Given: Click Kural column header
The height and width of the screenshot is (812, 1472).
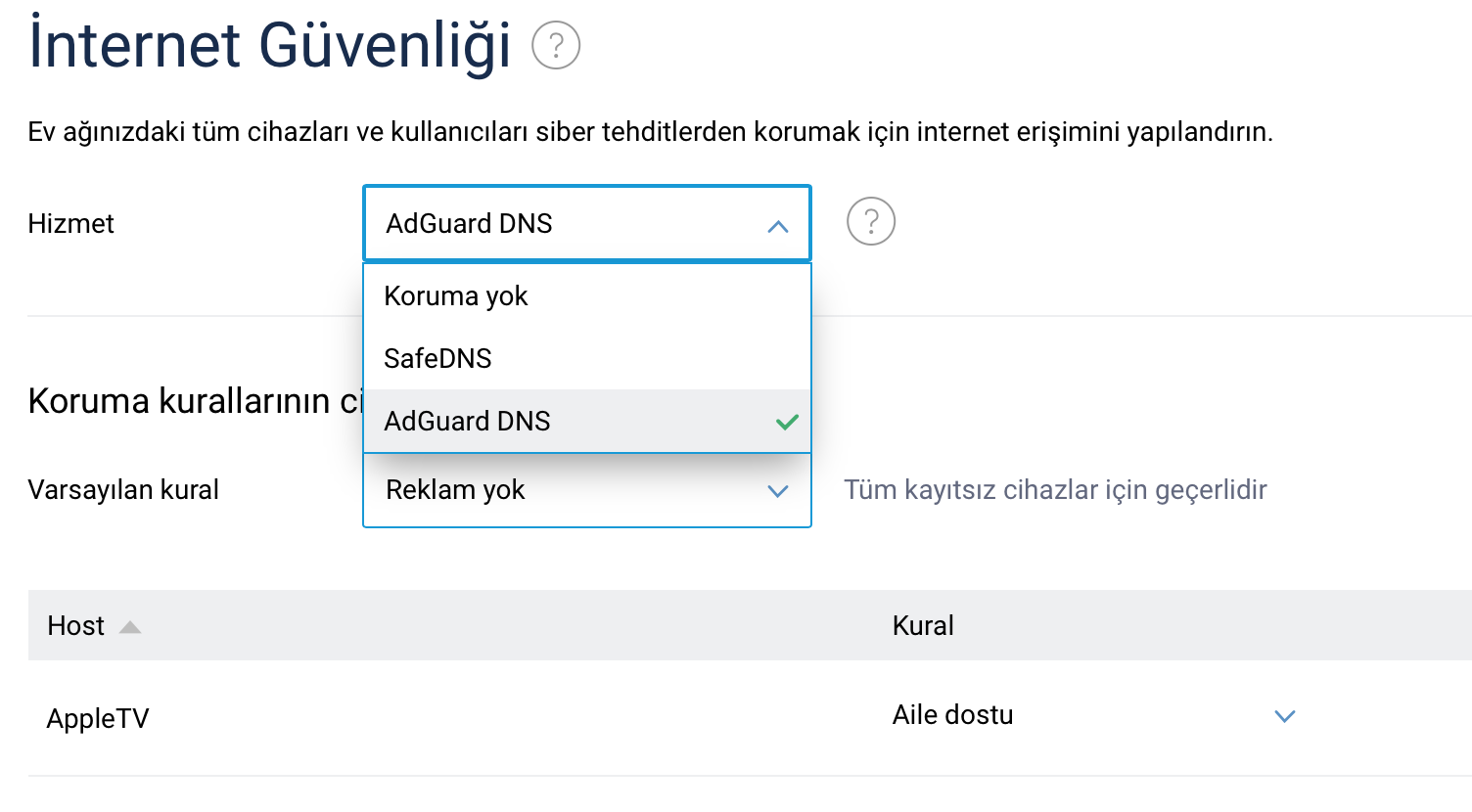Looking at the screenshot, I should click(923, 626).
